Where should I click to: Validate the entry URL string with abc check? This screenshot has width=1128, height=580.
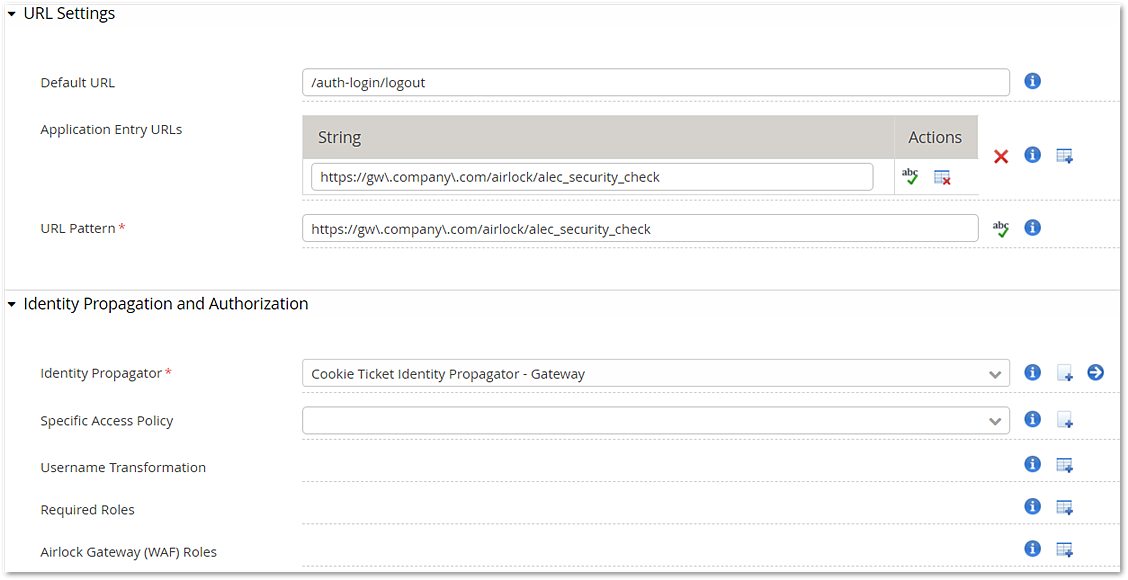(x=910, y=176)
